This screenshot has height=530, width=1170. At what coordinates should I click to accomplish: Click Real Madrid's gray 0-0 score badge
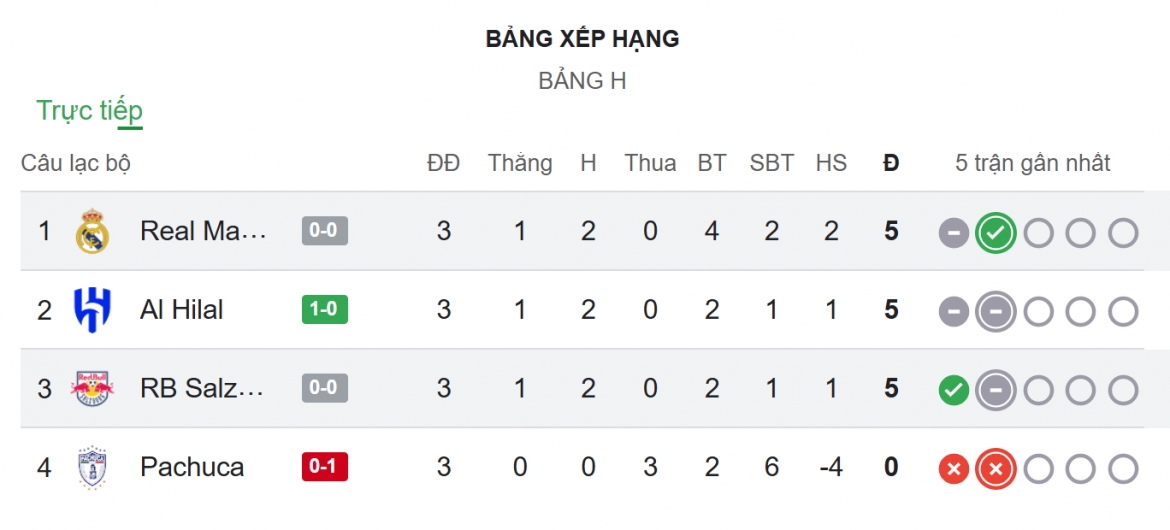pos(325,231)
